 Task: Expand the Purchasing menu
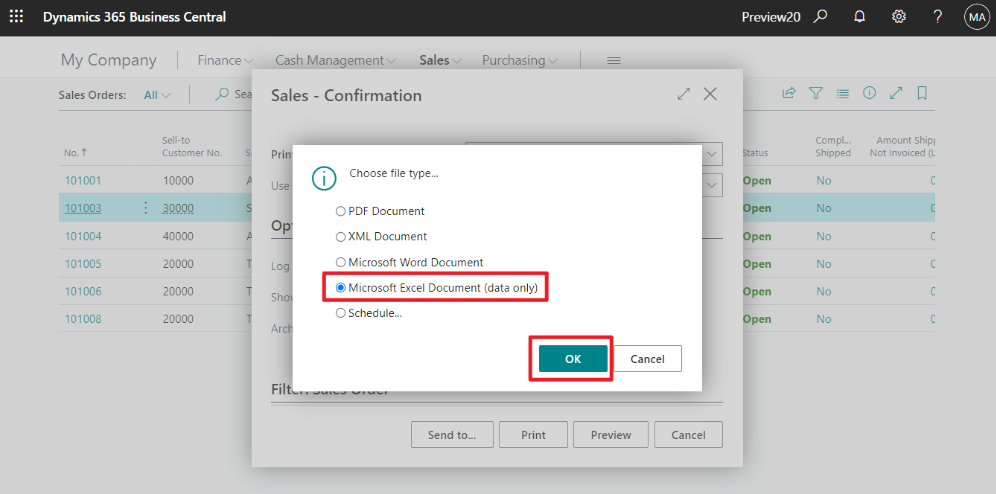tap(520, 60)
